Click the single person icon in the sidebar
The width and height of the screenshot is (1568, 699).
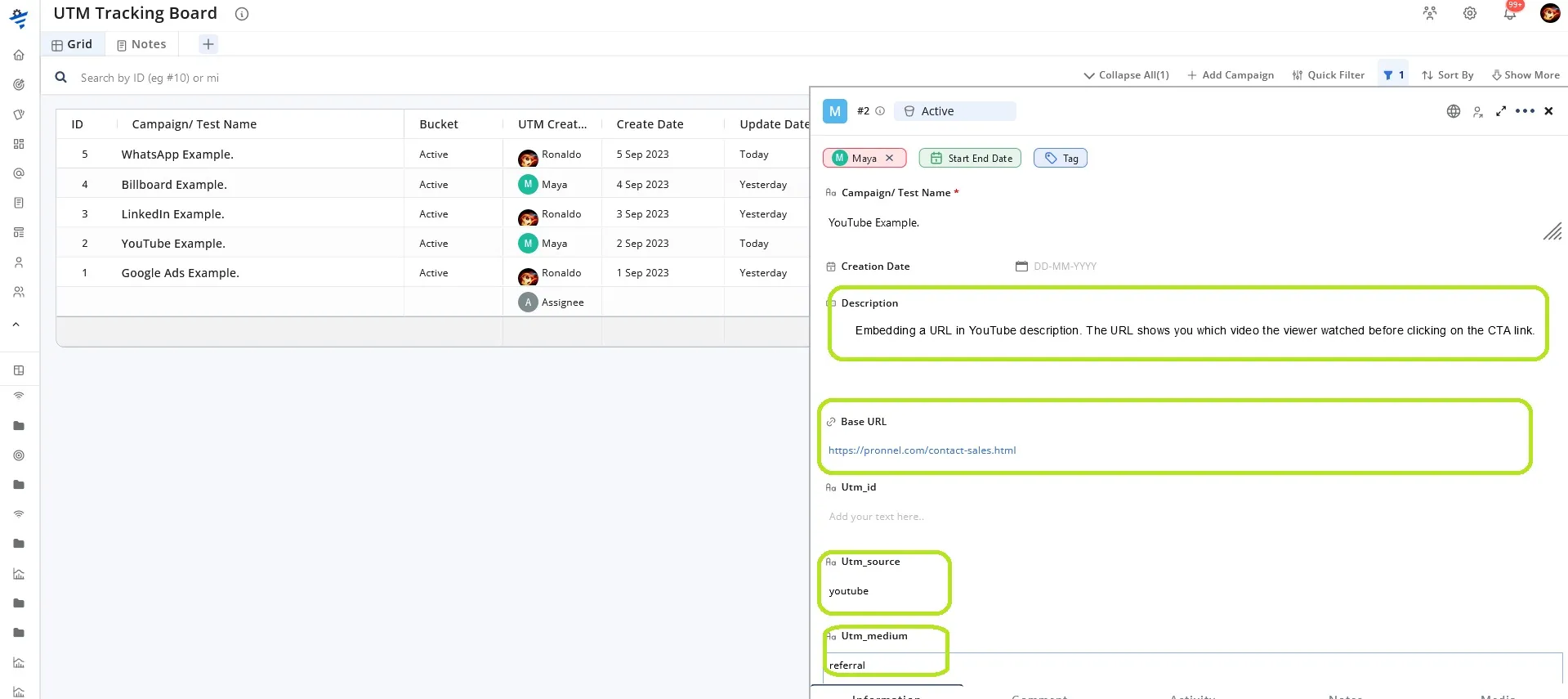[19, 262]
